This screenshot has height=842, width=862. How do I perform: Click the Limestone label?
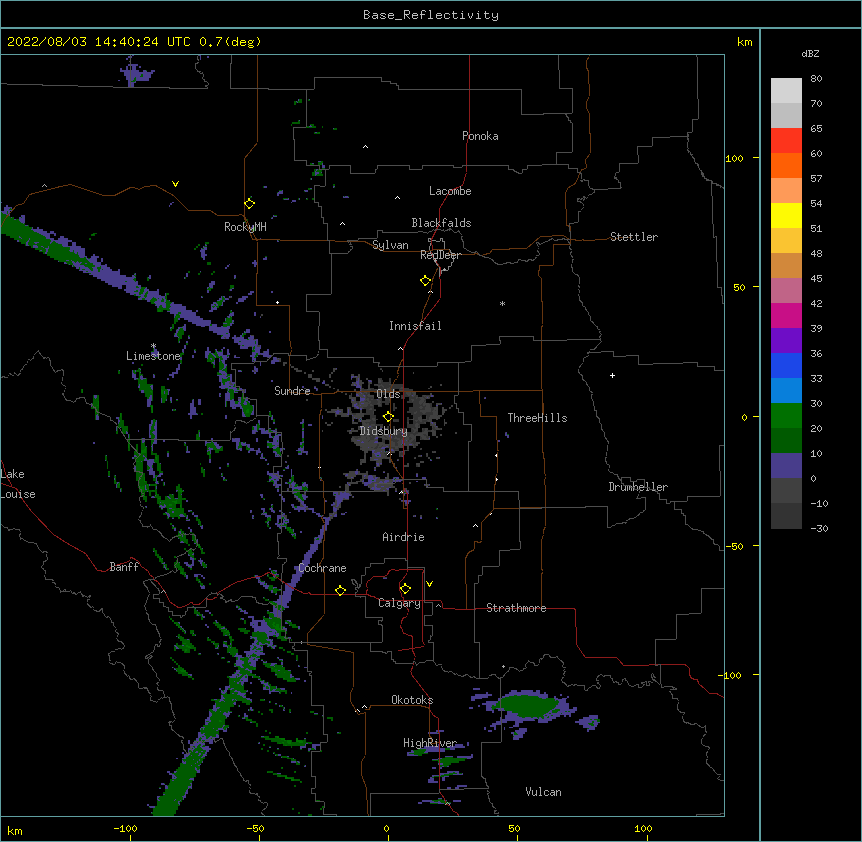click(x=153, y=356)
